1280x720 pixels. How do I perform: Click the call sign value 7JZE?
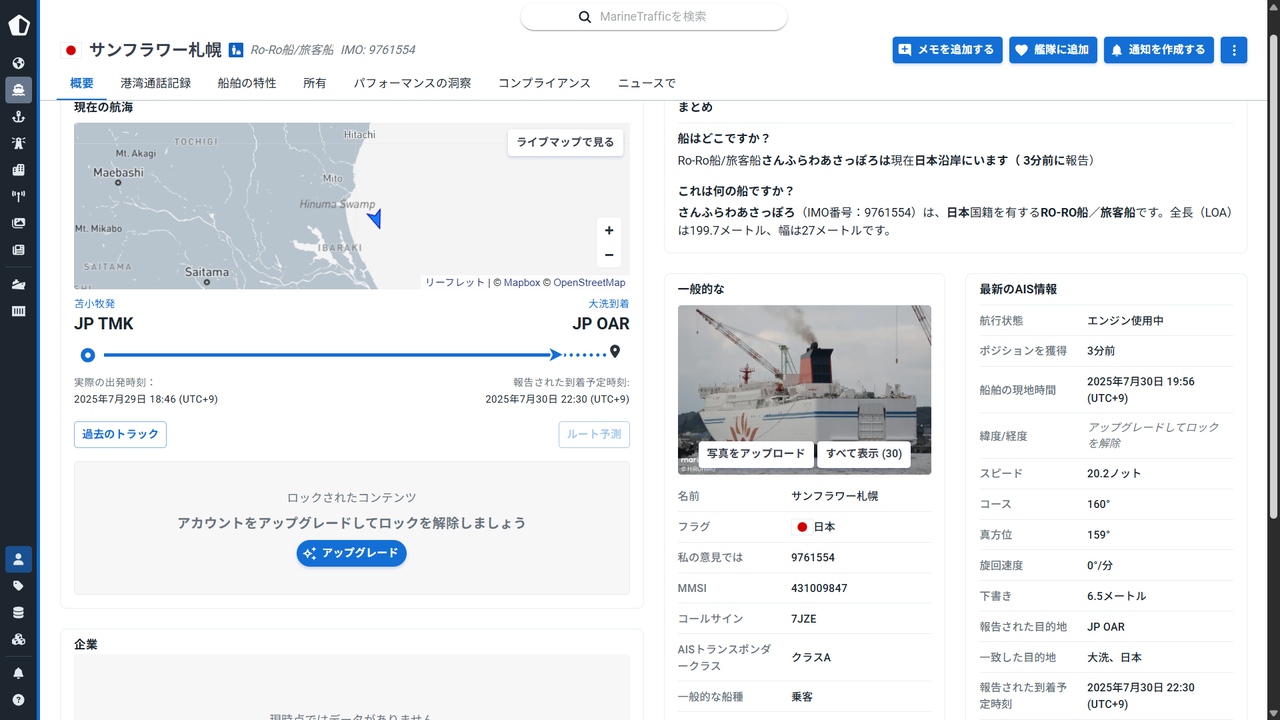pyautogui.click(x=804, y=619)
